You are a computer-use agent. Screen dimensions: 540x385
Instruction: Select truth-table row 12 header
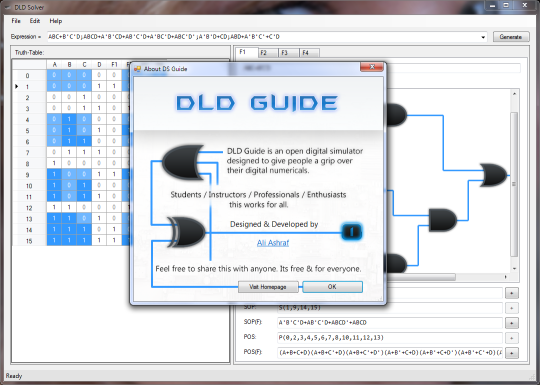29,208
